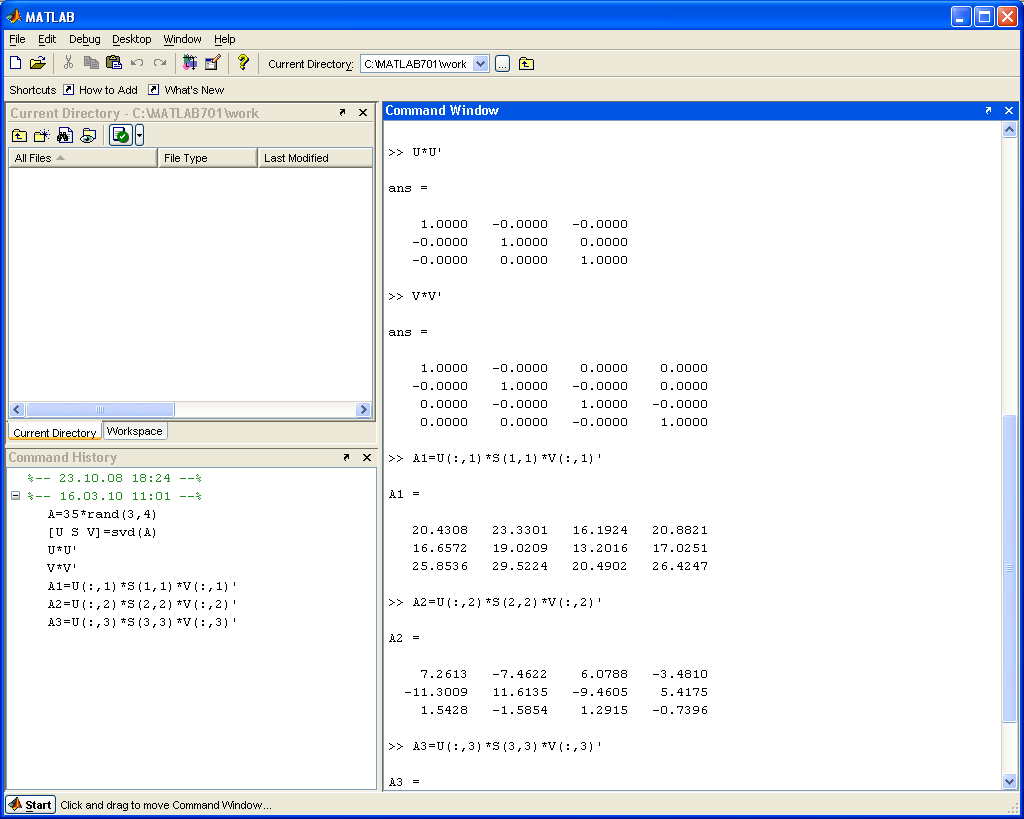
Task: Select the A3 command in Command History
Action: [x=142, y=622]
